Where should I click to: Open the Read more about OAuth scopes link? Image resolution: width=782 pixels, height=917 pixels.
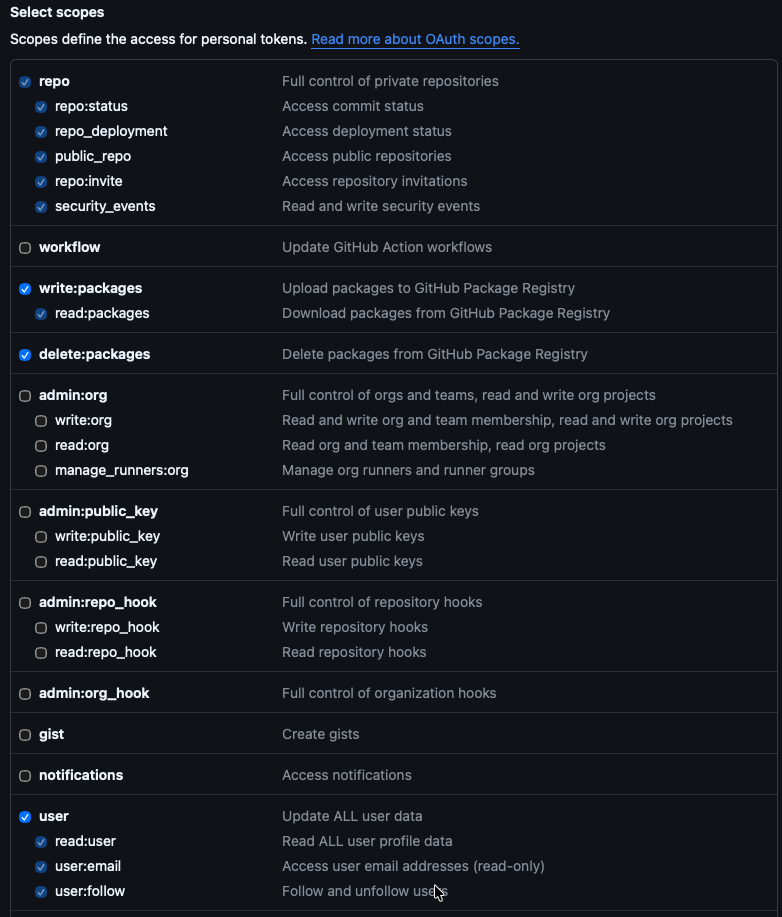click(x=415, y=40)
